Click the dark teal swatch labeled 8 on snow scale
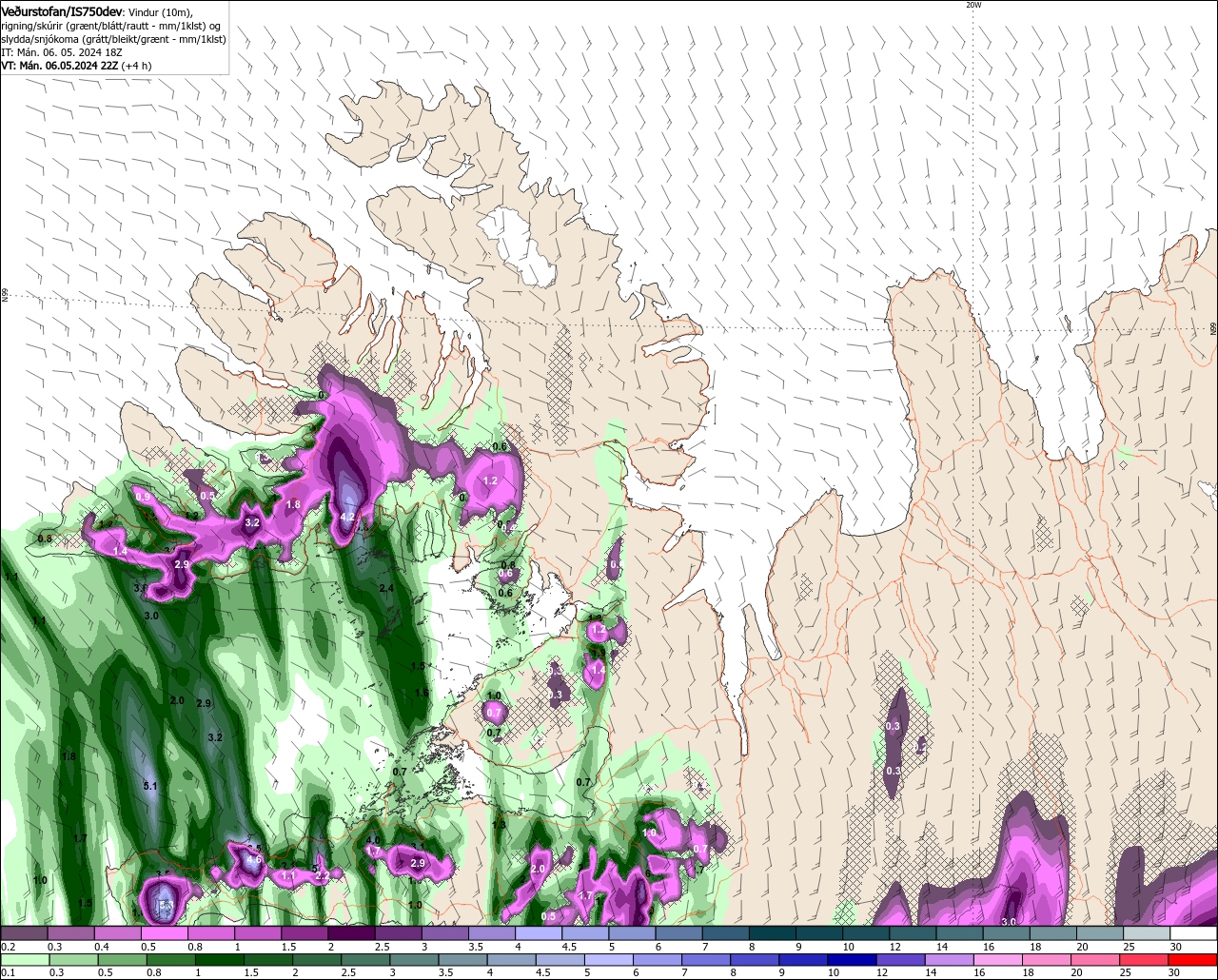The image size is (1218, 980). [774, 933]
